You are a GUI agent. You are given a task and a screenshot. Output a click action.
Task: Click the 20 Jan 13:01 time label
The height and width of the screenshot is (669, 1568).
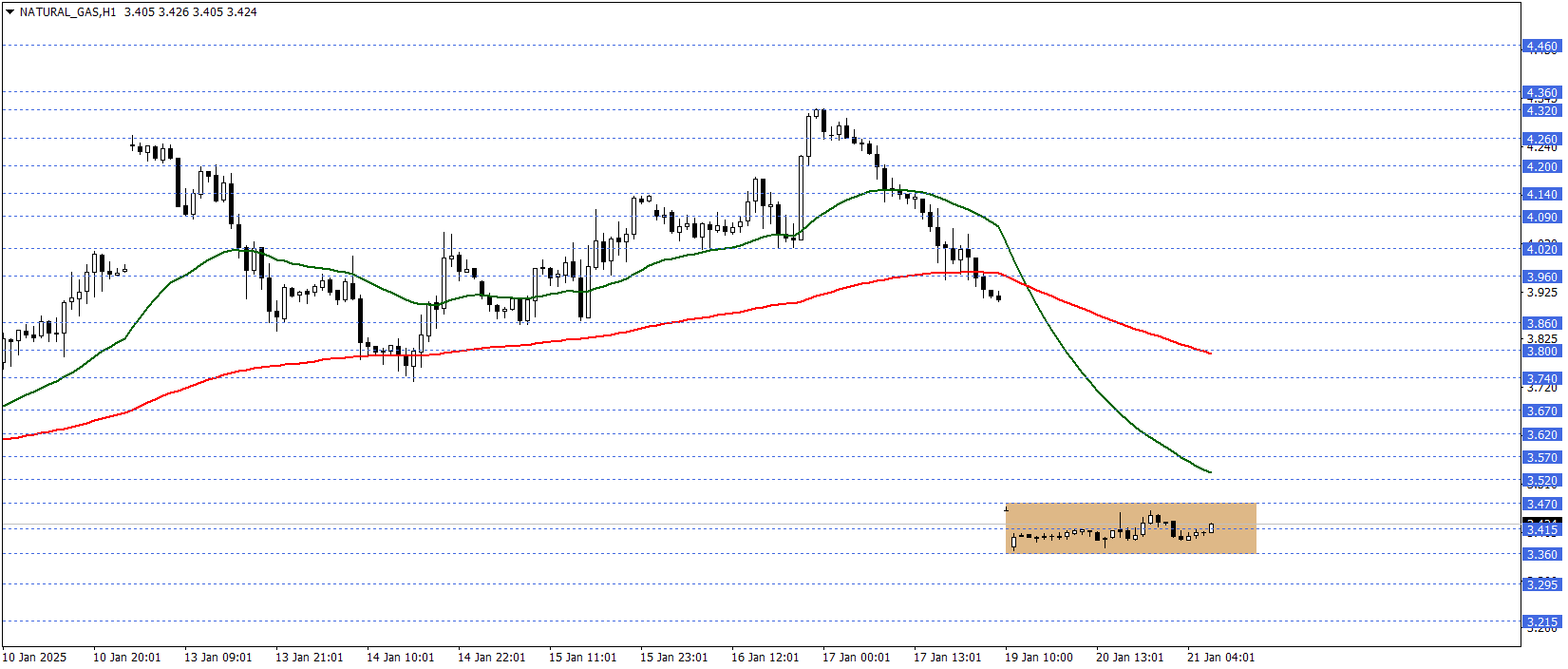(x=1129, y=658)
